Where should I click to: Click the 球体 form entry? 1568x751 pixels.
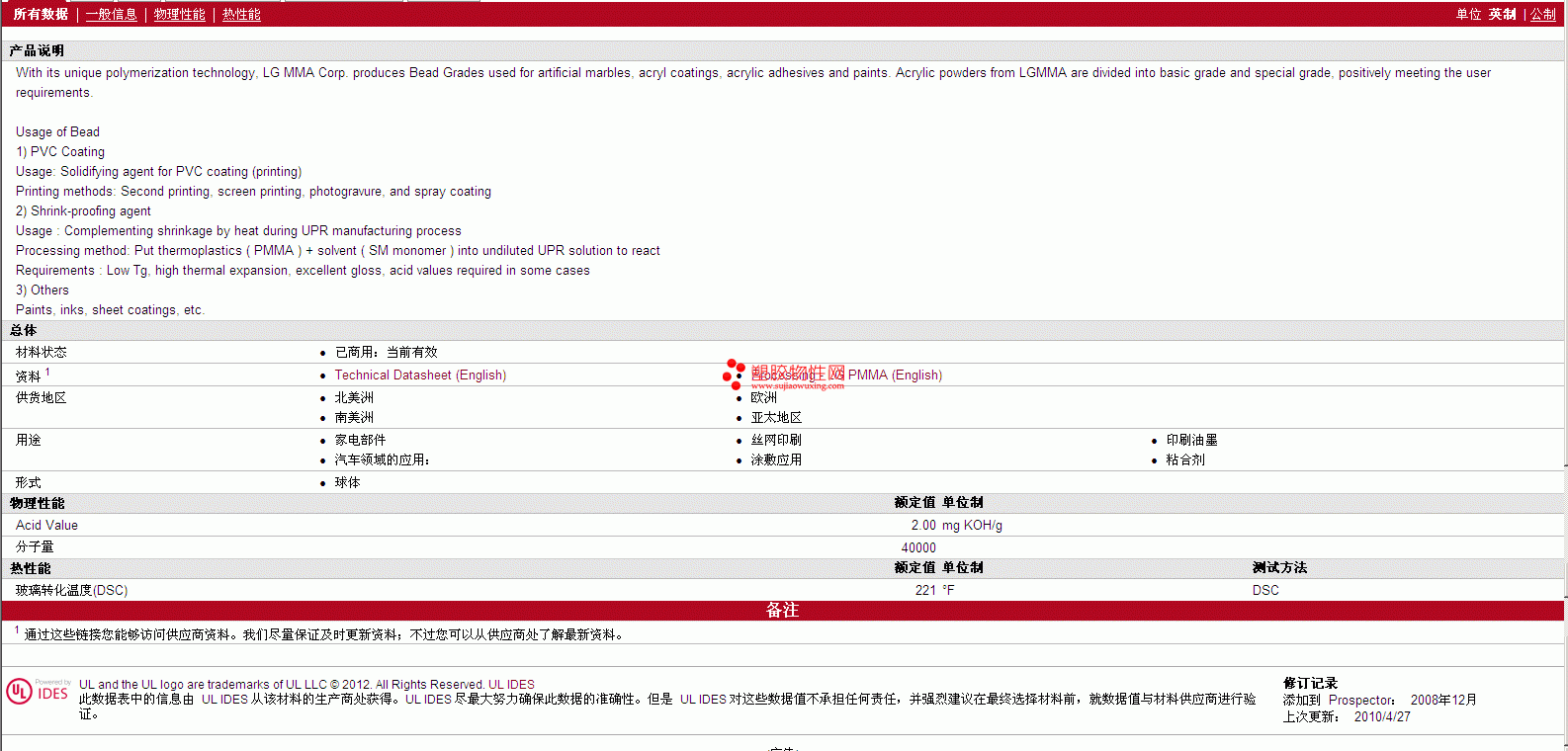coord(347,482)
